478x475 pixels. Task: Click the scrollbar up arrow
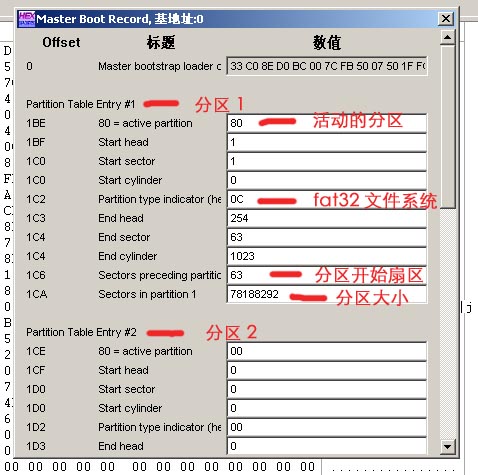447,37
